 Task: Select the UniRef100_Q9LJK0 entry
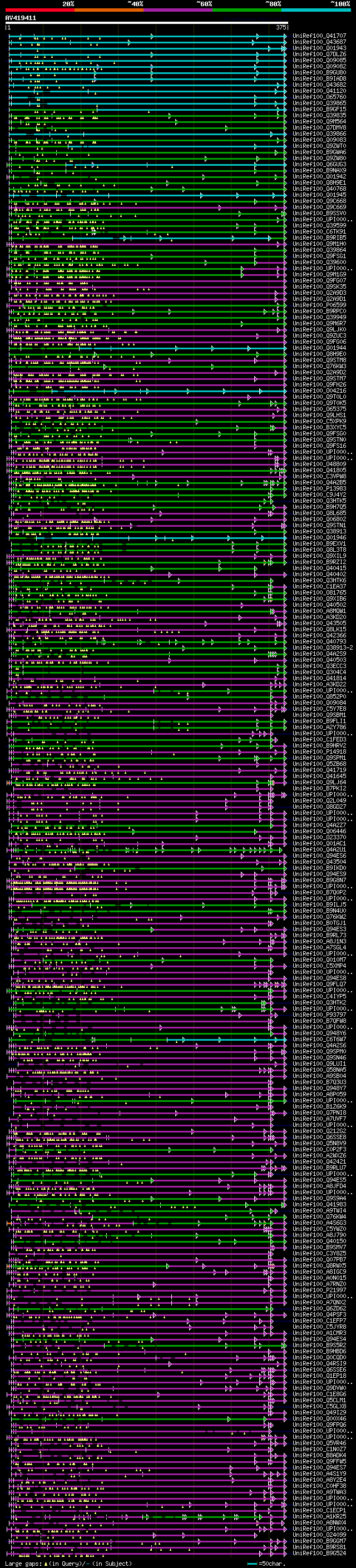pyautogui.click(x=319, y=329)
